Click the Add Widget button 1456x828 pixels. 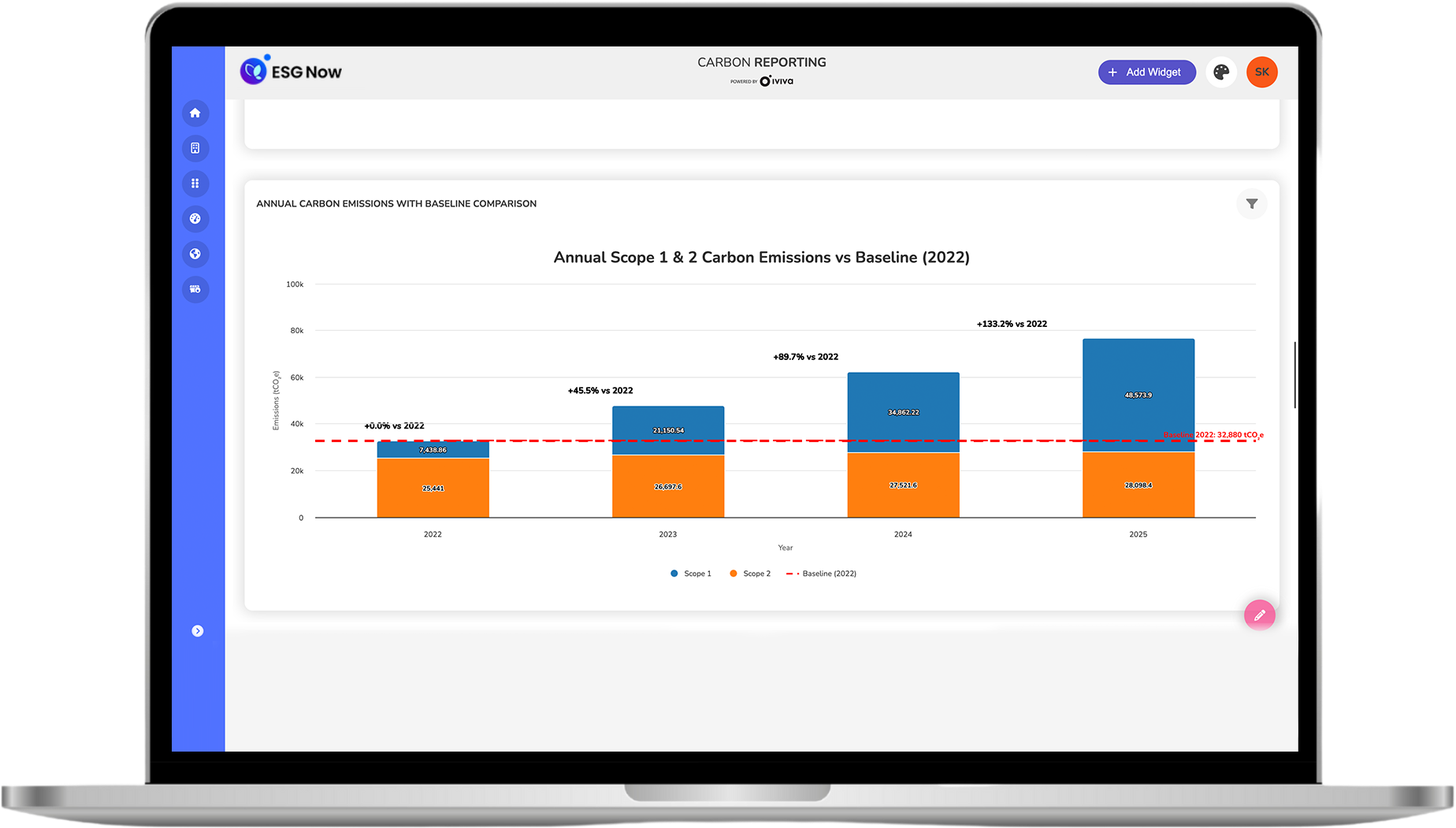click(x=1146, y=72)
